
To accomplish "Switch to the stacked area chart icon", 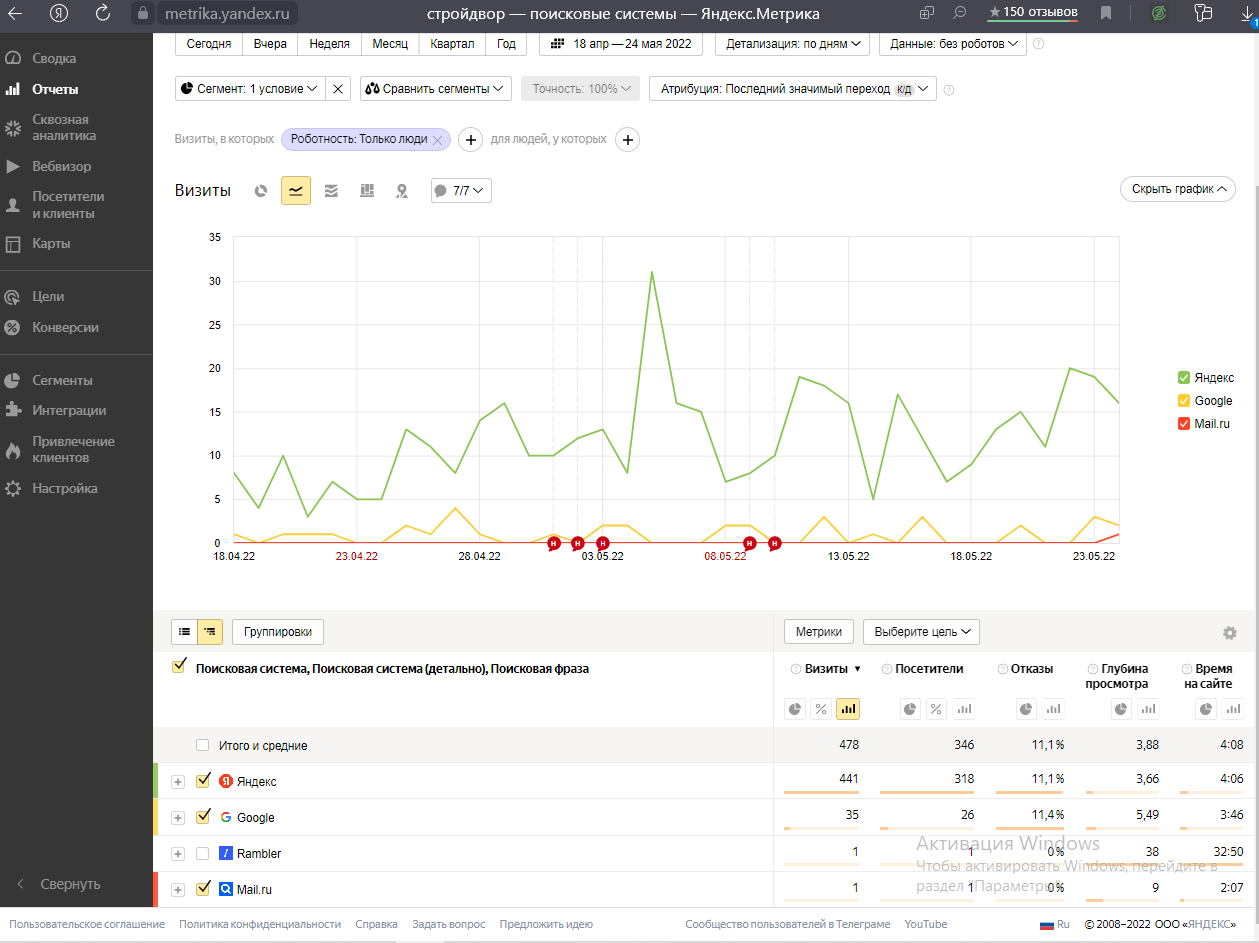I will 331,191.
